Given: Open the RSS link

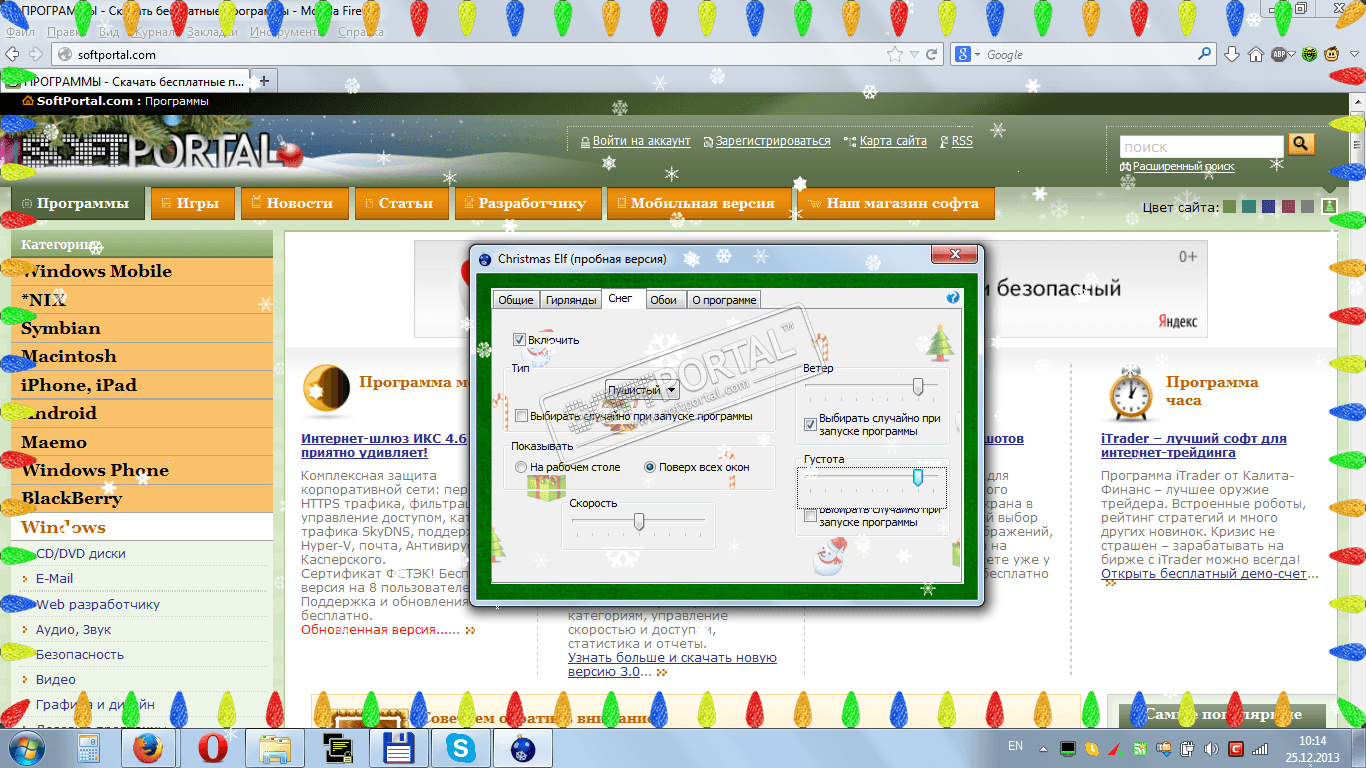Looking at the screenshot, I should click(962, 141).
